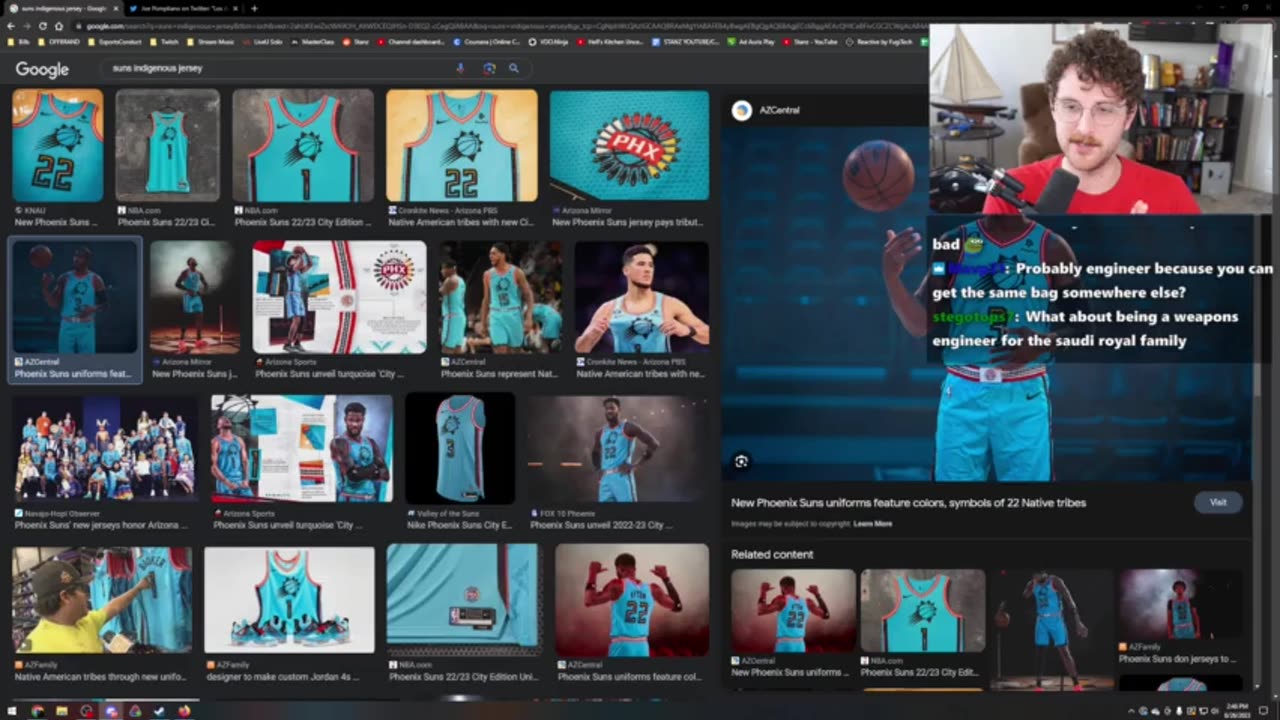The height and width of the screenshot is (720, 1280).
Task: Open related 'Phoenix Suns 22/23 City Edit...' thumbnail
Action: click(x=922, y=610)
